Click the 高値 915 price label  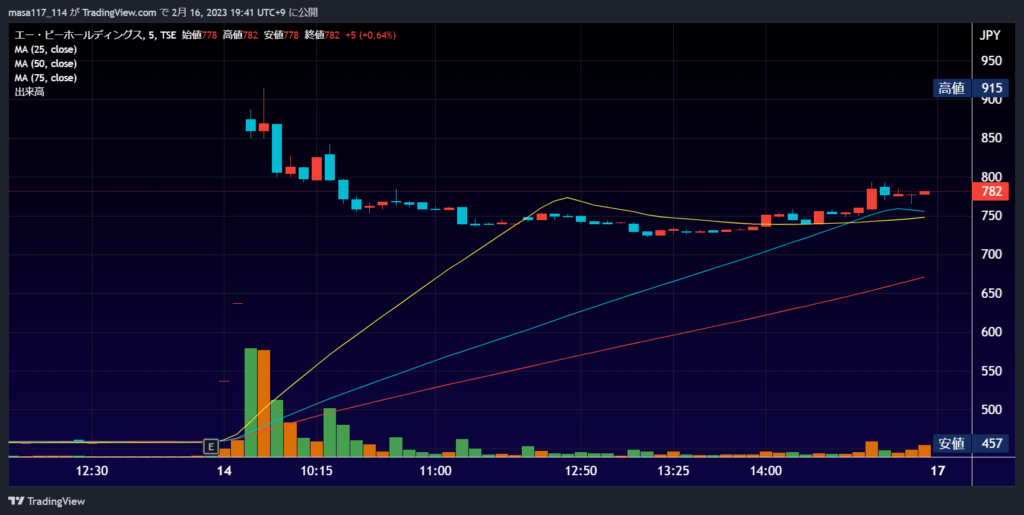971,89
